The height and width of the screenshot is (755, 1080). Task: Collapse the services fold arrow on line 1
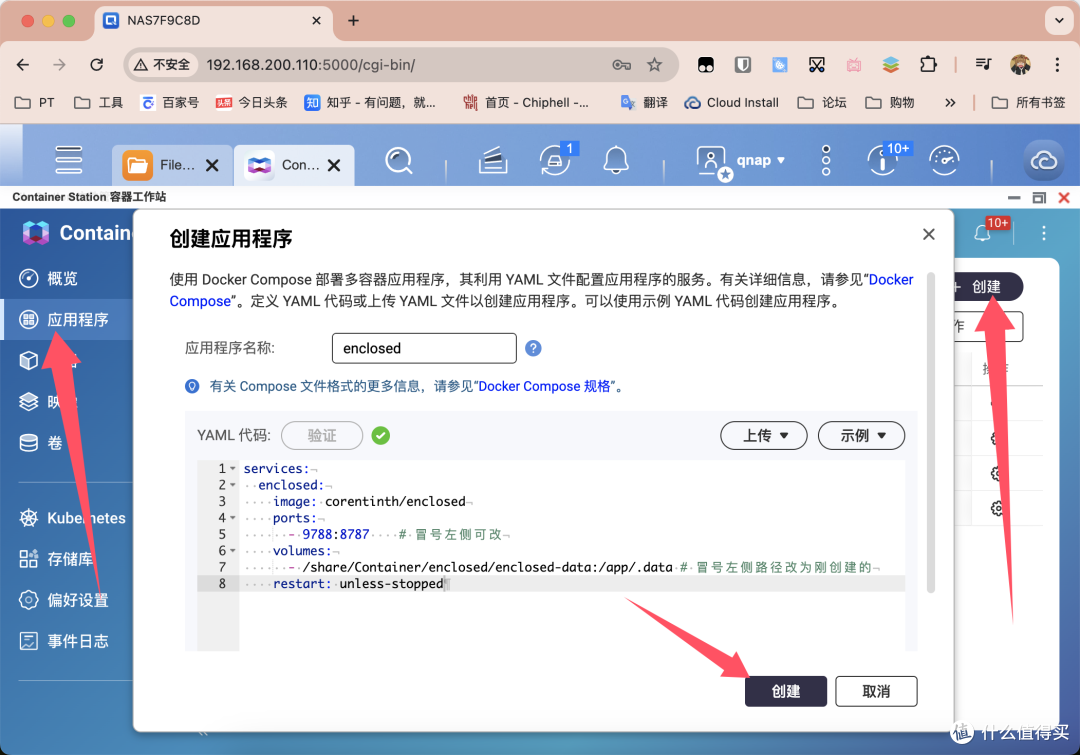click(233, 469)
